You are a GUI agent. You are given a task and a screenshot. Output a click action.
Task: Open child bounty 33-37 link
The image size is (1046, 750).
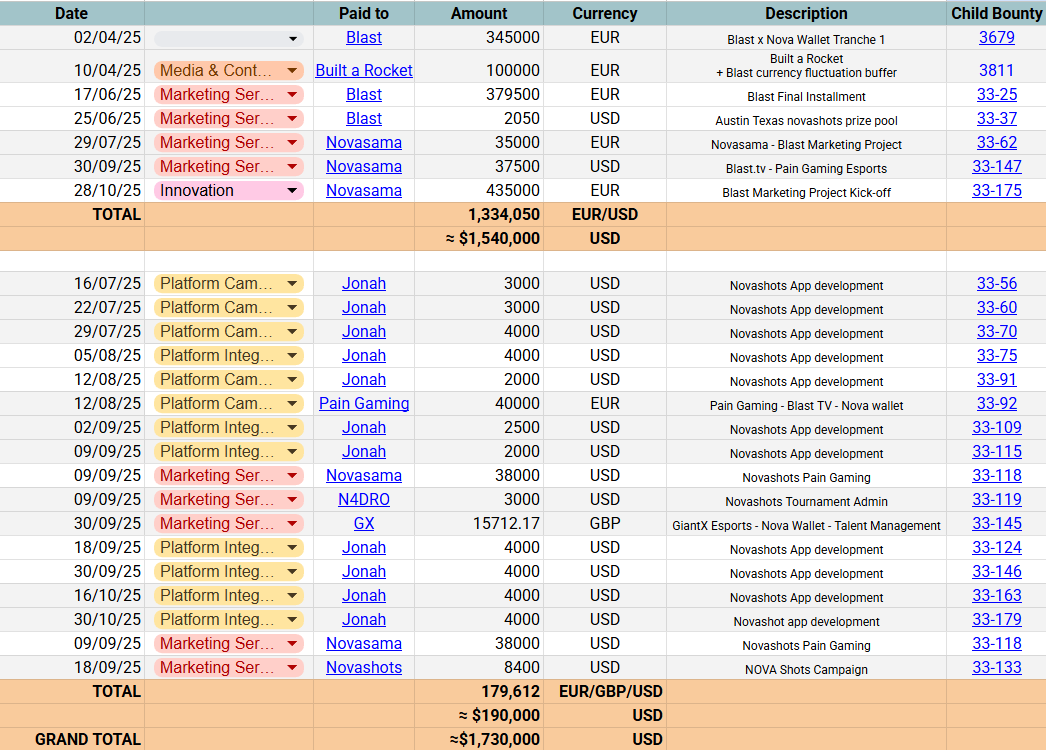click(x=997, y=118)
